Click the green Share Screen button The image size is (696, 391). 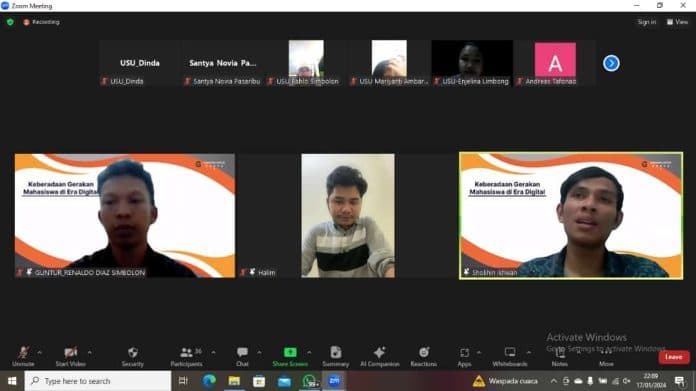290,356
